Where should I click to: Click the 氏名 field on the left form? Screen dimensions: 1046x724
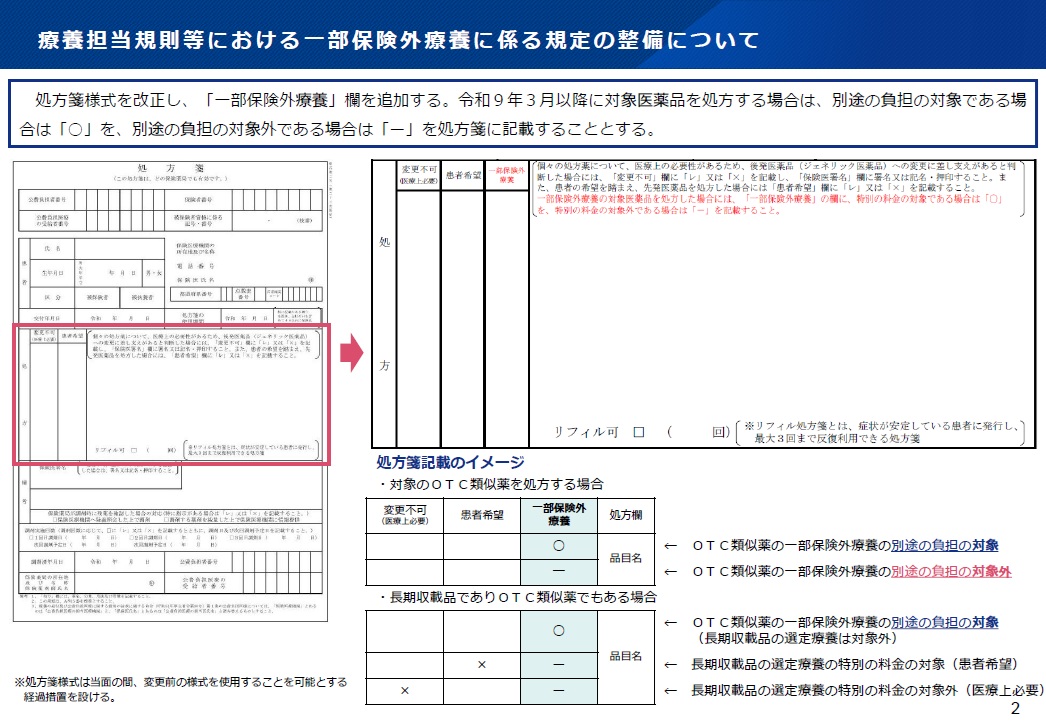click(x=119, y=248)
